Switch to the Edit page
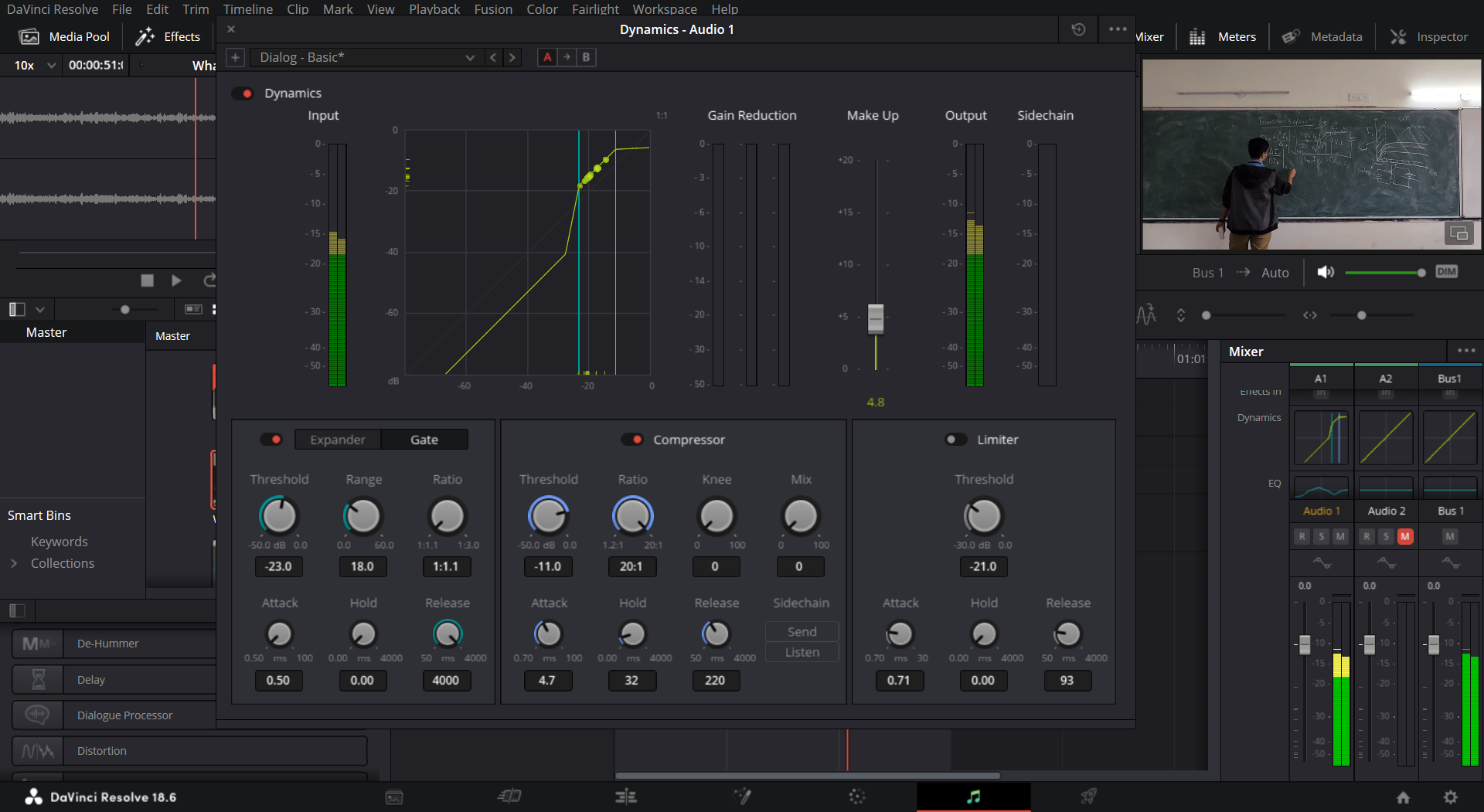 point(626,797)
